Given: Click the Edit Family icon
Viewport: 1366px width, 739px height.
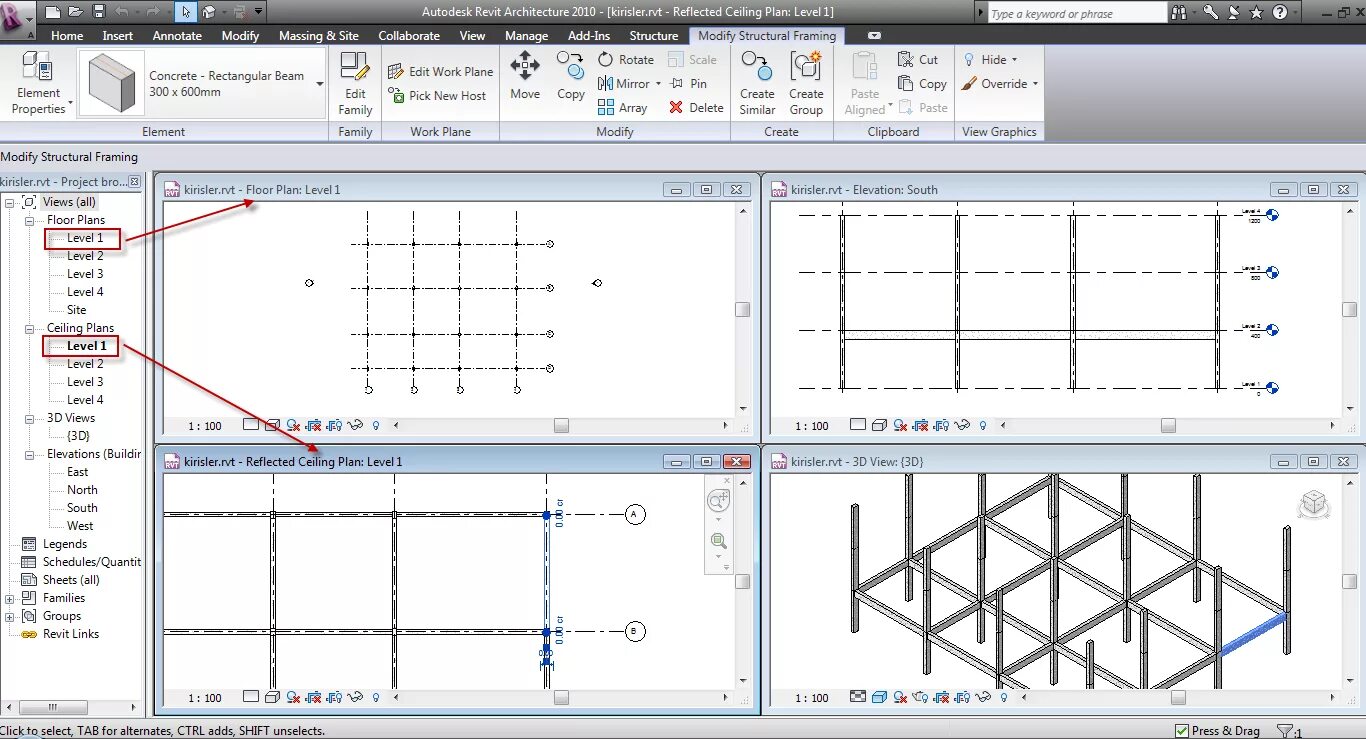Looking at the screenshot, I should (354, 68).
